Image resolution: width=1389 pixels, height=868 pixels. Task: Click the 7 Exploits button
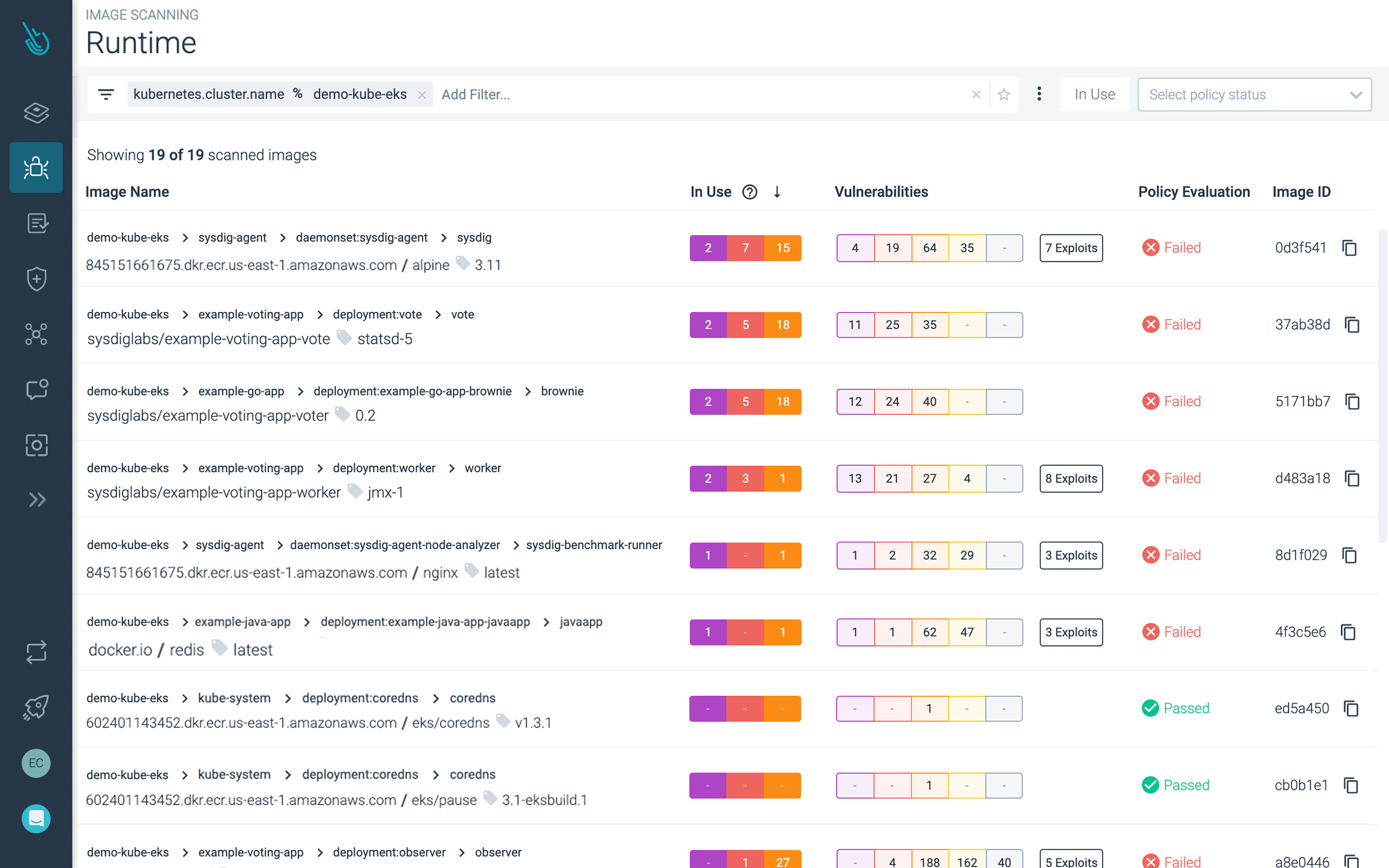pos(1071,248)
